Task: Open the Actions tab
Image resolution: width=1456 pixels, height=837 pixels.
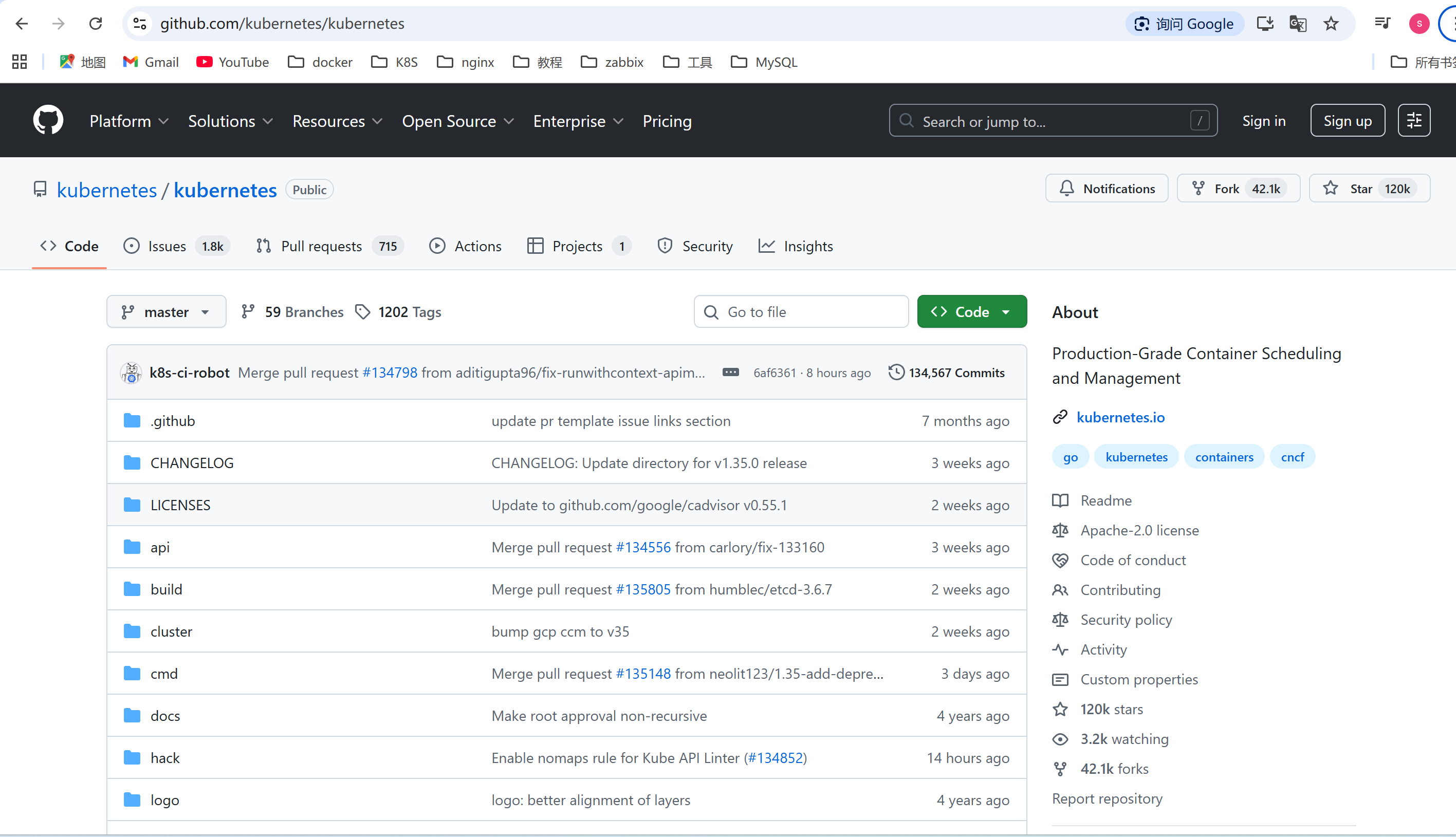Action: (x=466, y=246)
